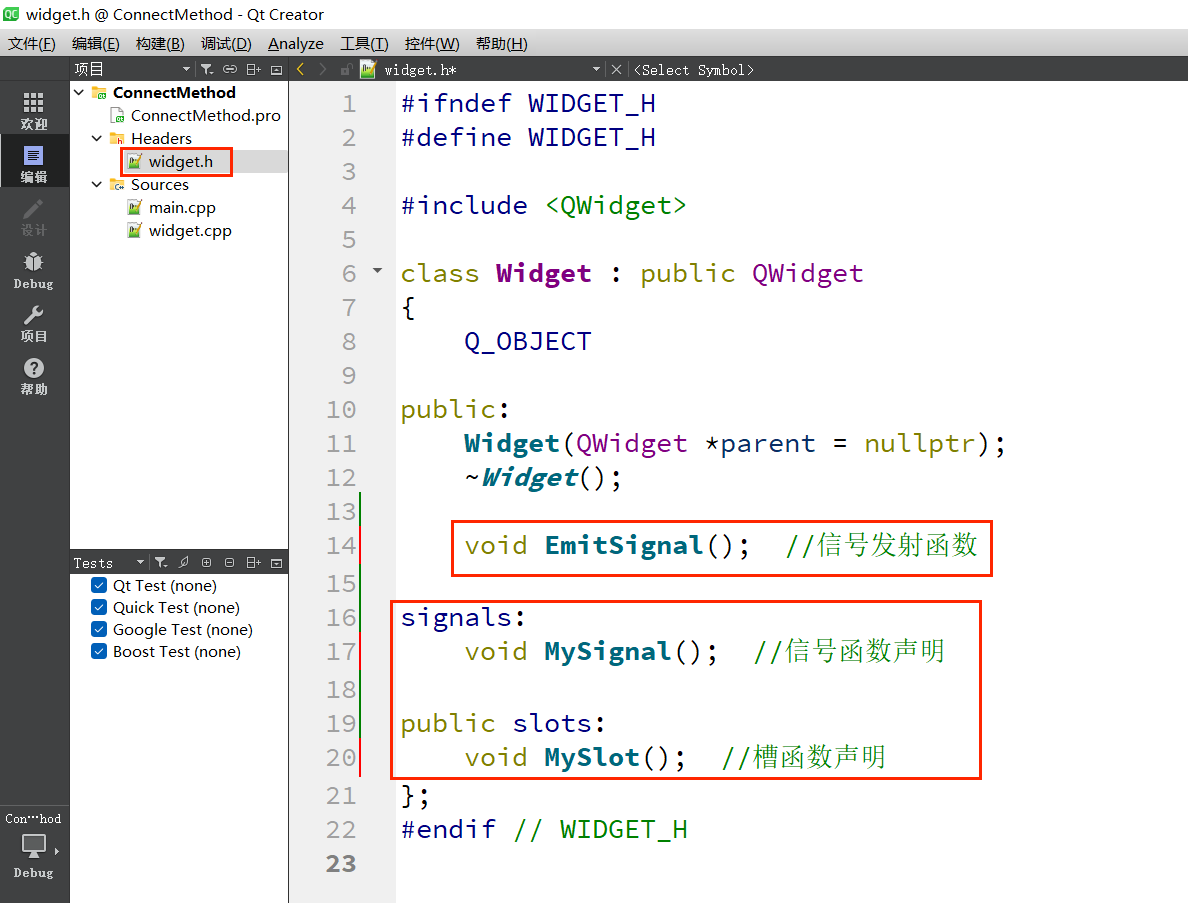Open the 控件(W) menu
Viewport: 1188px width, 903px height.
pyautogui.click(x=432, y=43)
